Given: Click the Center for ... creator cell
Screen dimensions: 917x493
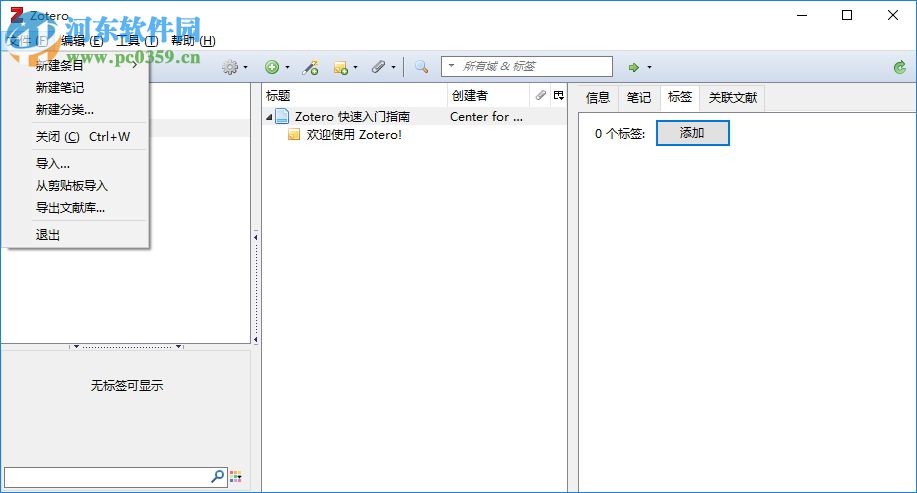Looking at the screenshot, I should [x=487, y=116].
